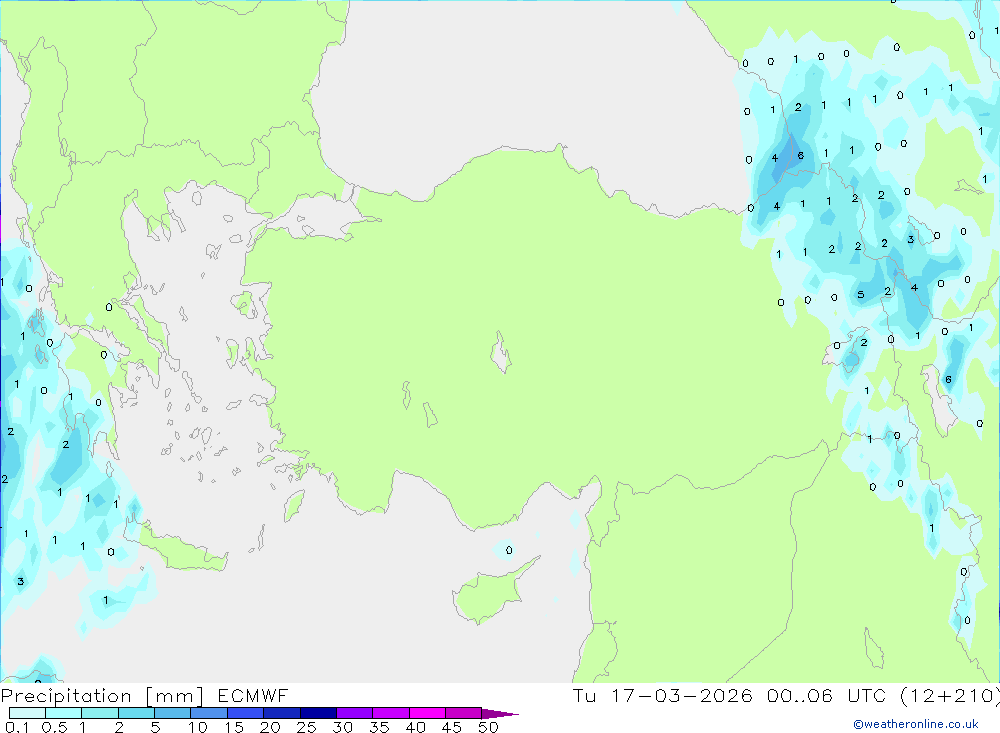The image size is (1000, 733).
Task: Click the '0.5' legend scale label
Action: click(x=54, y=727)
